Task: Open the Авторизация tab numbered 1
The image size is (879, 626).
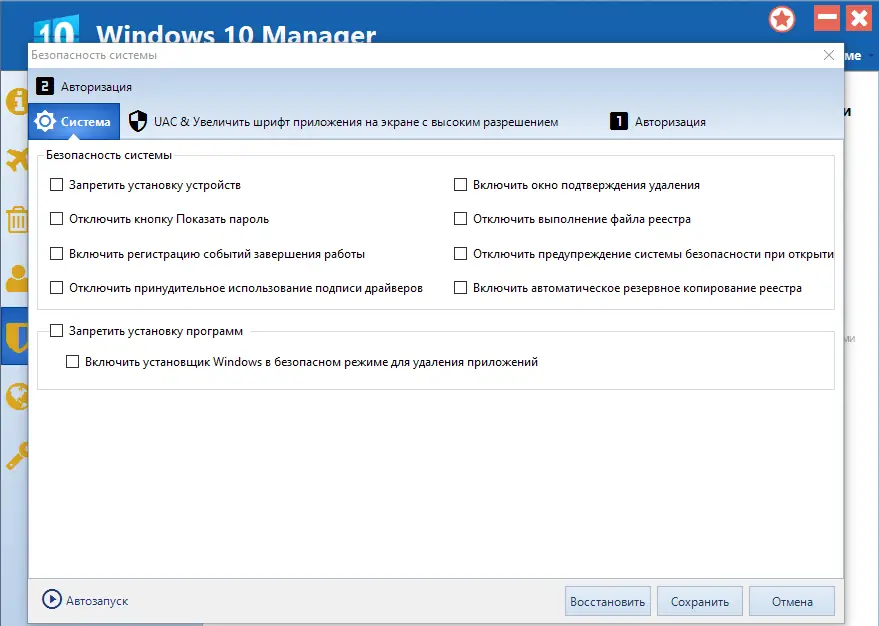Action: [x=658, y=121]
